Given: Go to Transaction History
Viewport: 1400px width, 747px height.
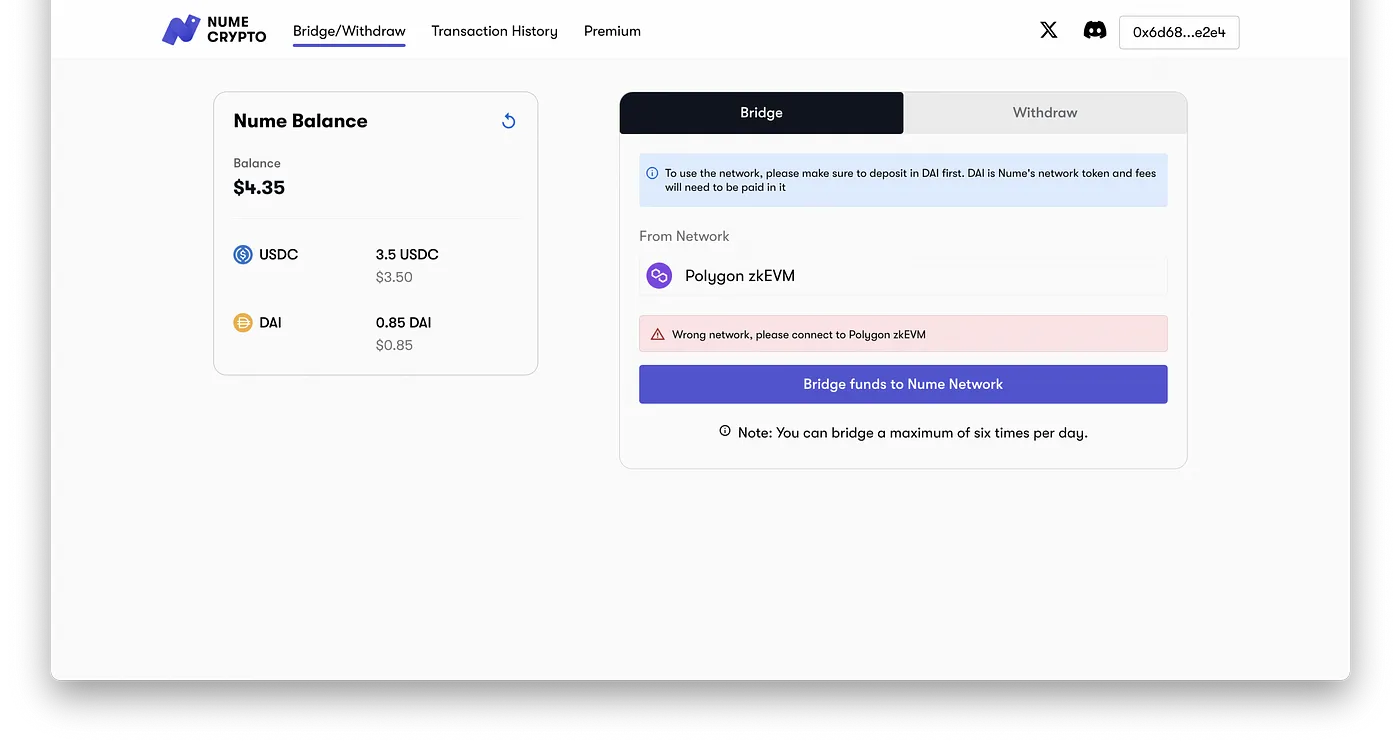Looking at the screenshot, I should [494, 31].
